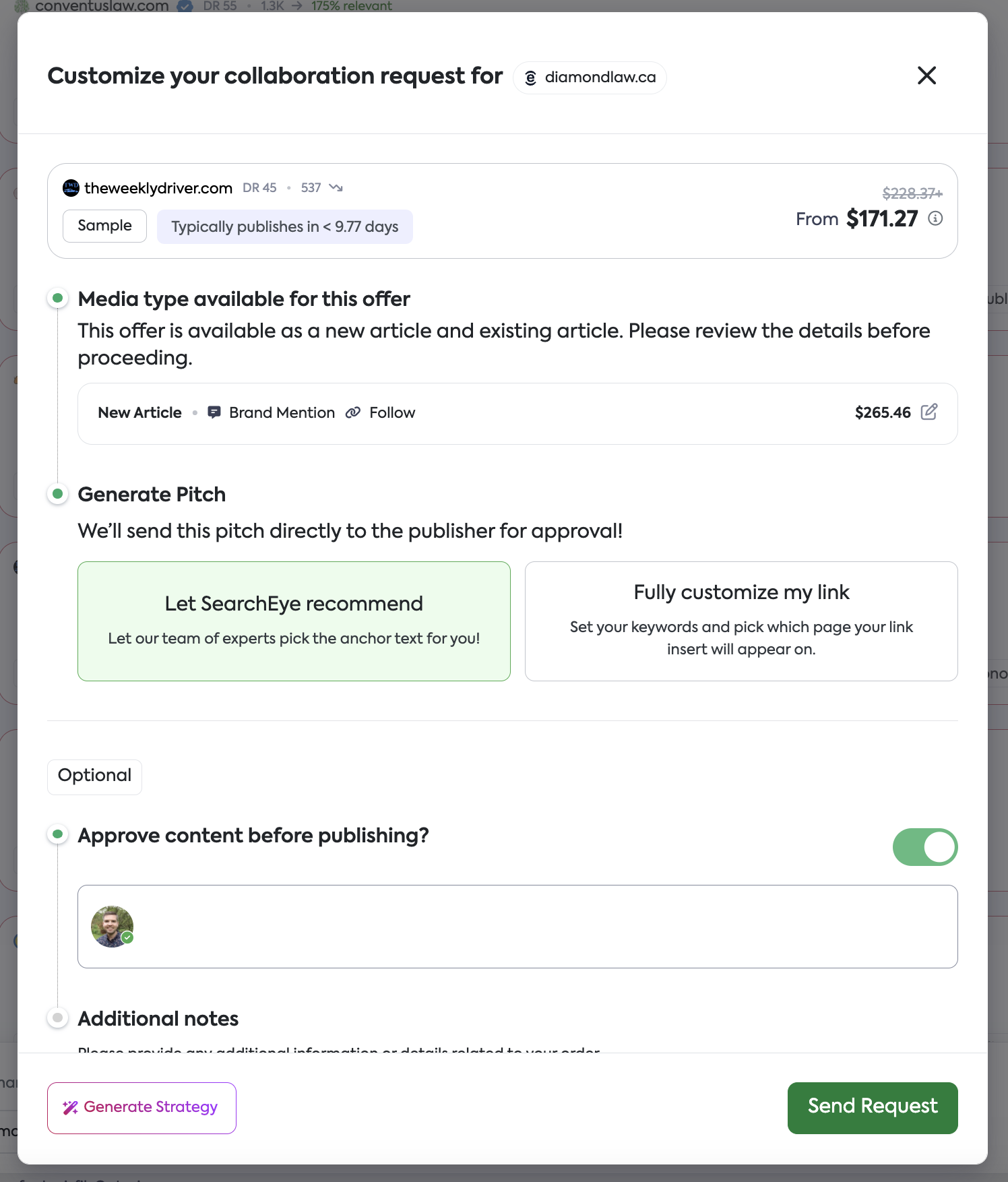The height and width of the screenshot is (1182, 1008).
Task: Click the theweeklydriver.com site favicon
Action: [x=71, y=188]
